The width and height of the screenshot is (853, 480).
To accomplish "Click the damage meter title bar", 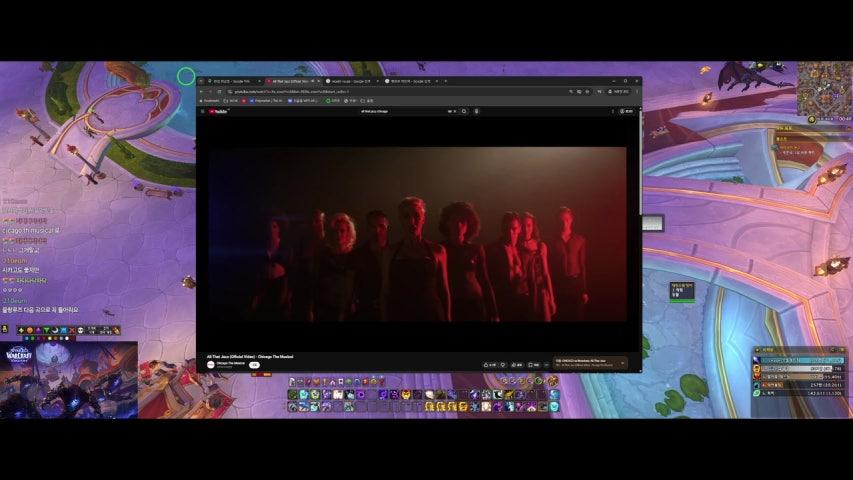I will pos(800,350).
